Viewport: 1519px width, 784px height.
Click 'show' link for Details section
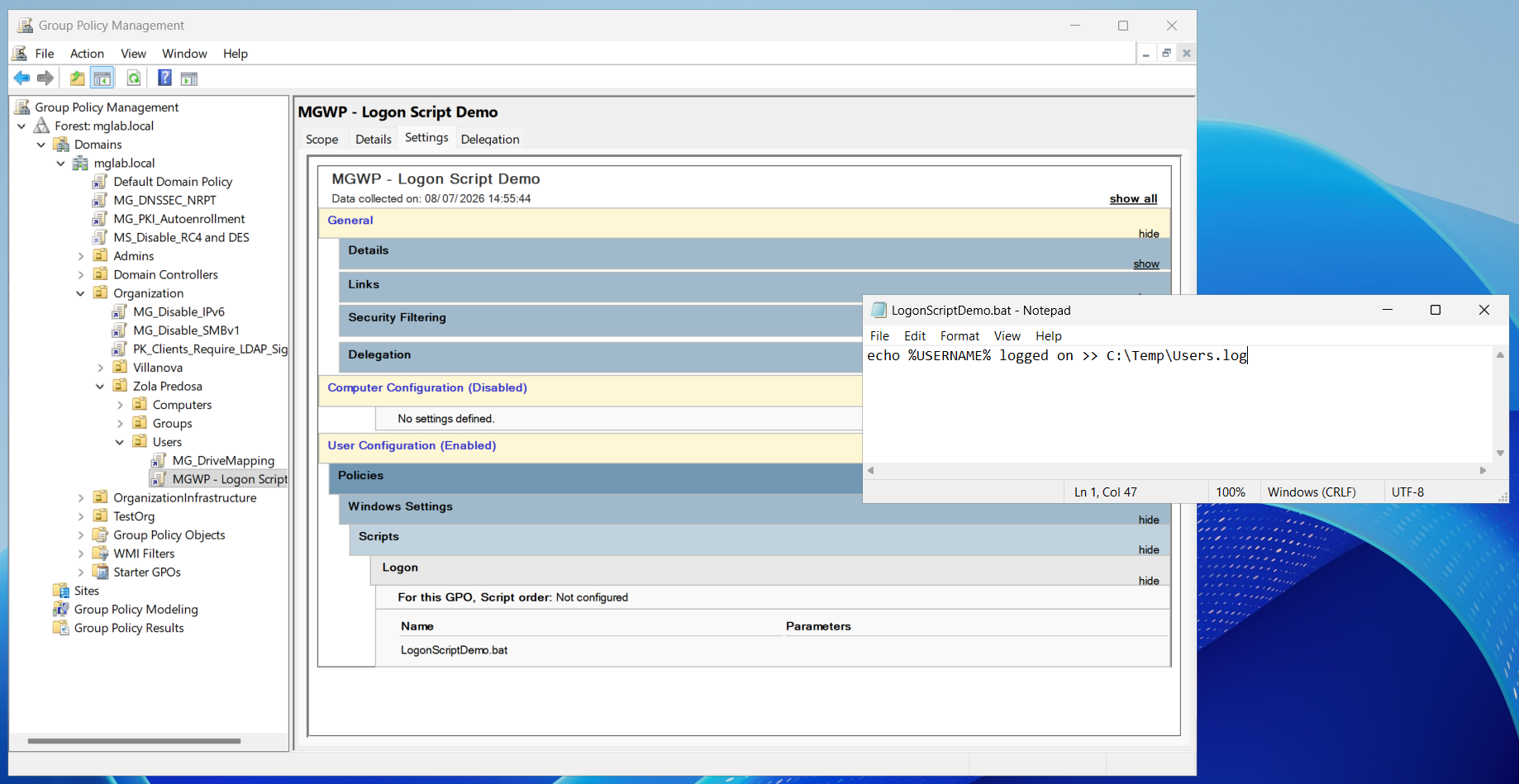pos(1146,264)
